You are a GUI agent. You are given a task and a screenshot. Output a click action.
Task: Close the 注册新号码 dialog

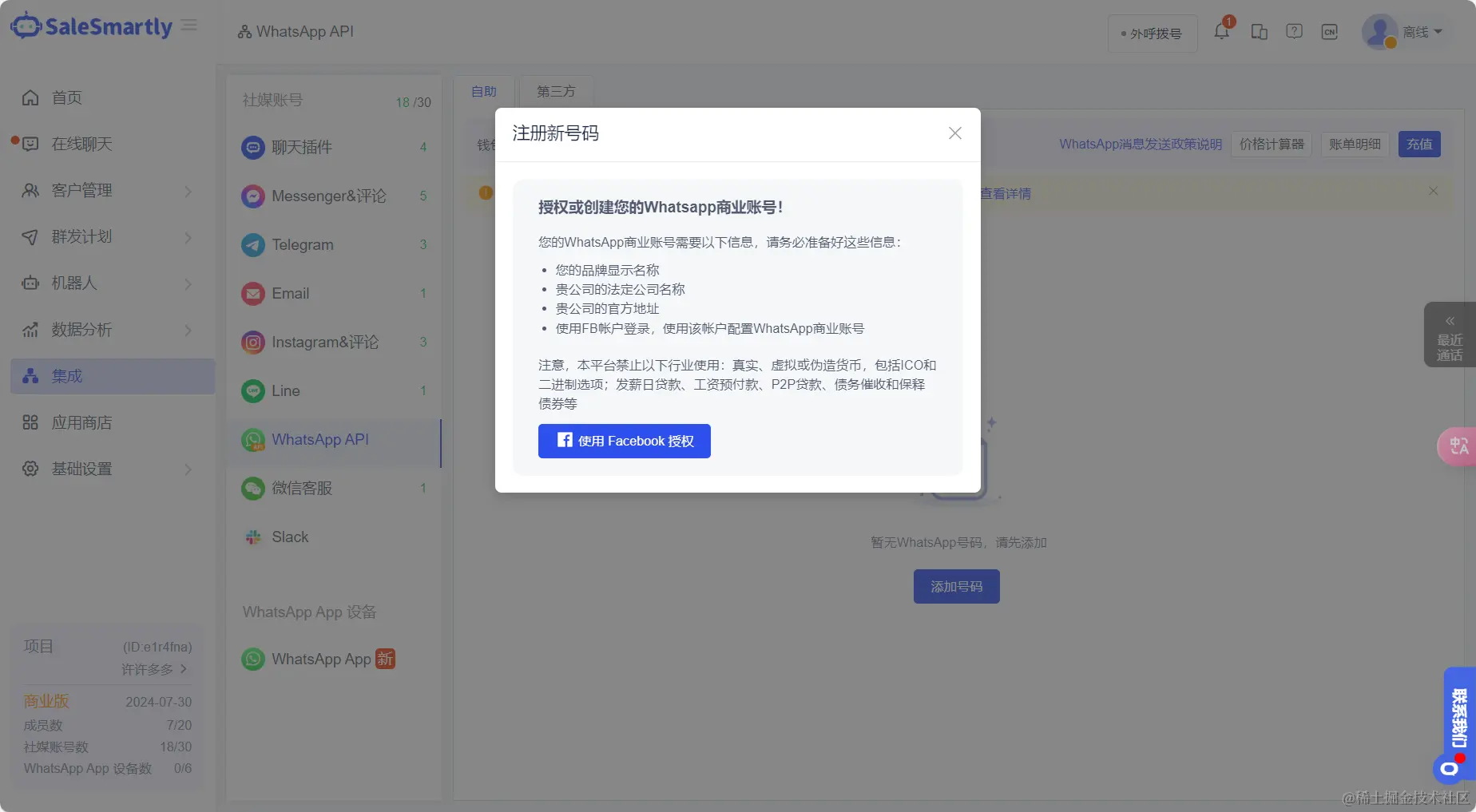954,133
